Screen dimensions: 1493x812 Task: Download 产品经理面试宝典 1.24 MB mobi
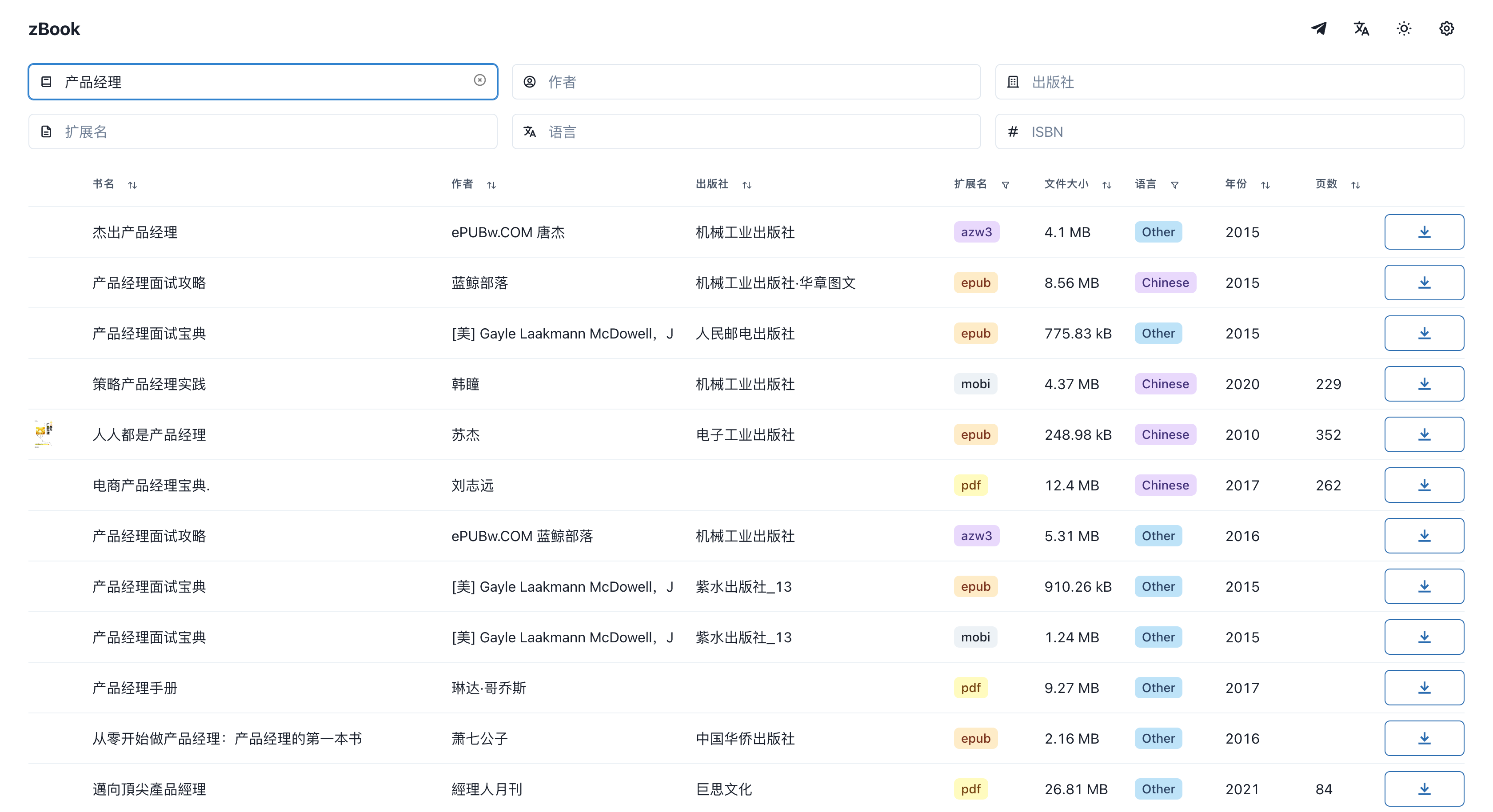tap(1424, 637)
